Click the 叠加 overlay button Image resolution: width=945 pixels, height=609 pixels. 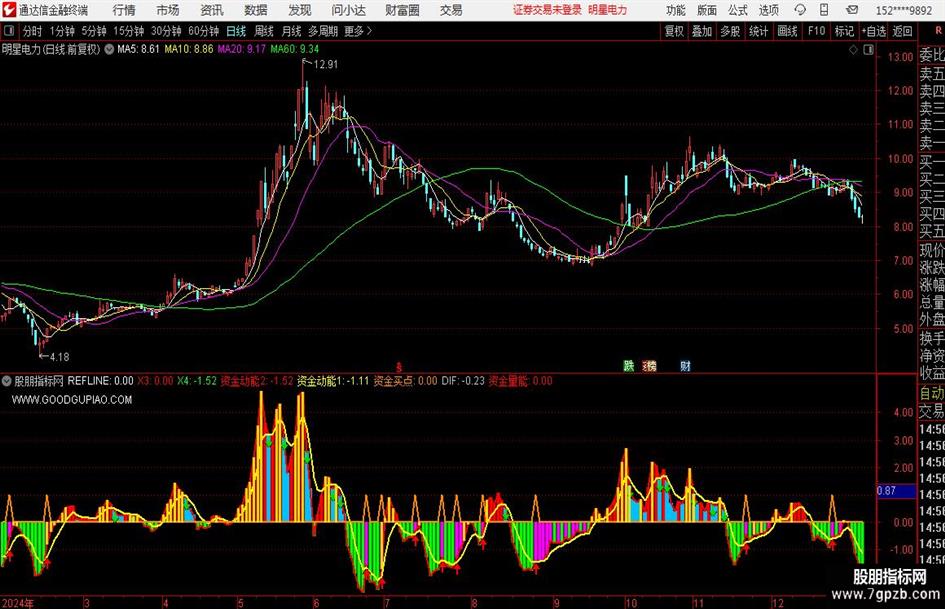tap(702, 31)
